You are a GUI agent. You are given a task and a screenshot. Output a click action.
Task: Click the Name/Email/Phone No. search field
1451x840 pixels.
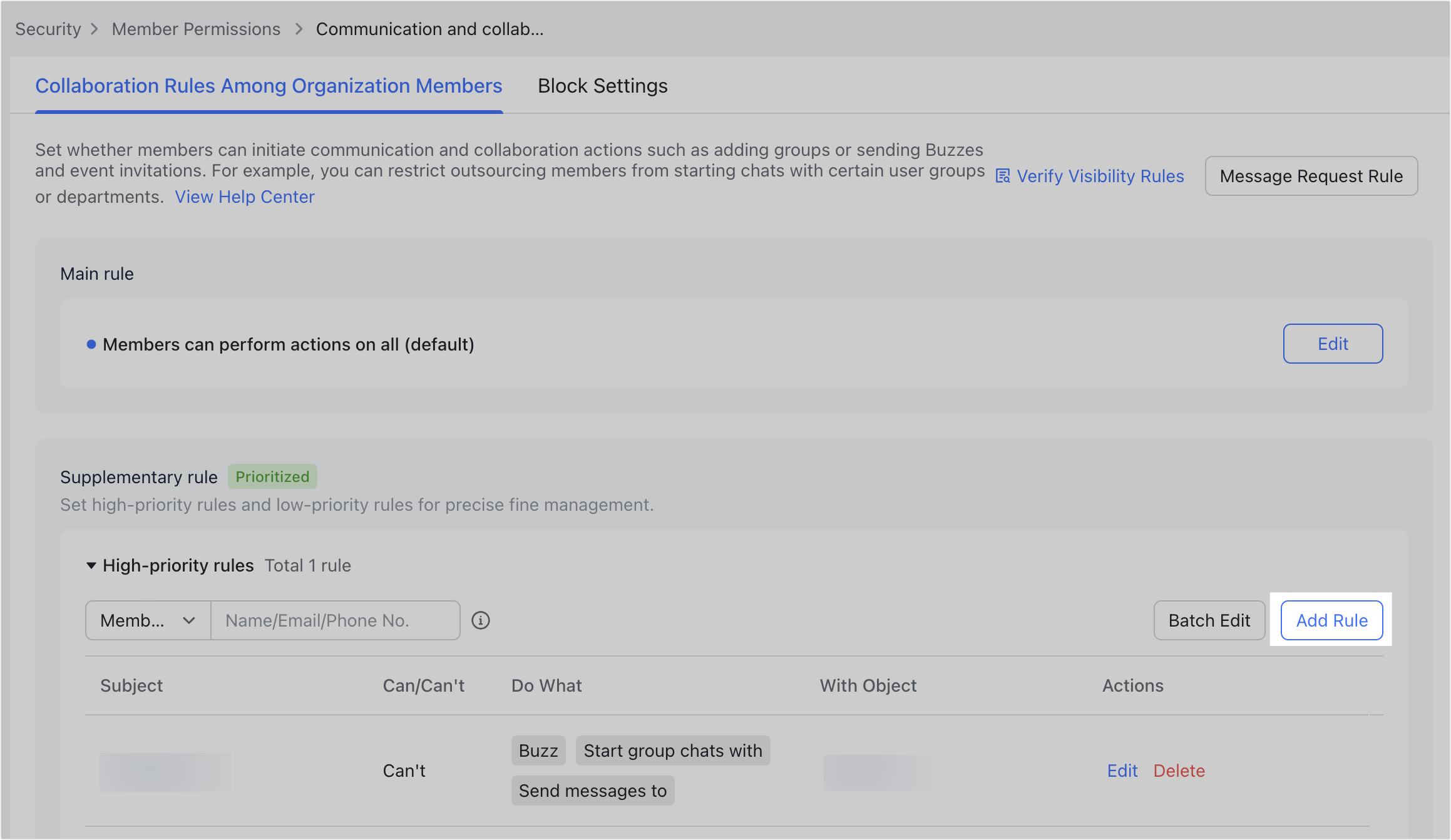tap(336, 620)
